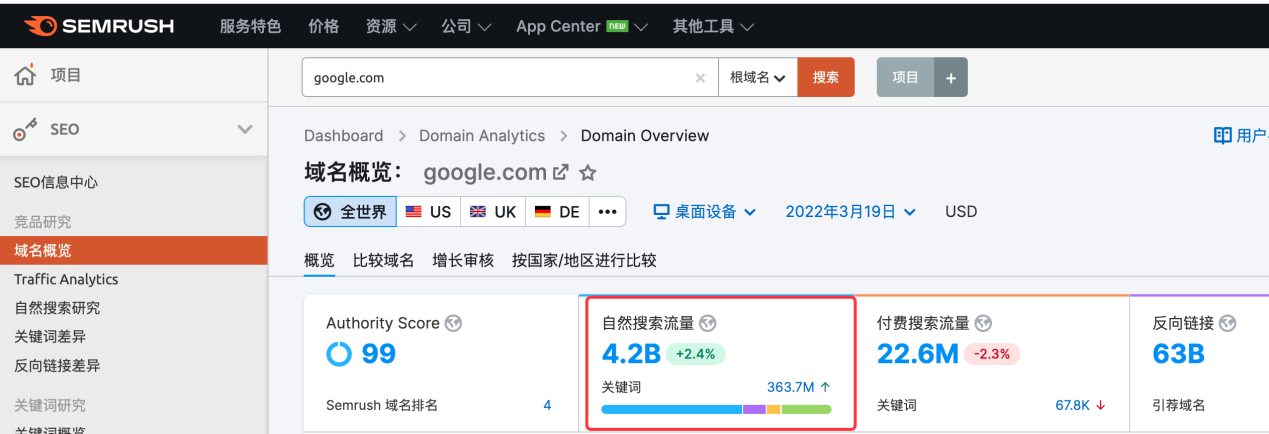The image size is (1269, 434).
Task: Open the 桌面设备 device dropdown
Action: (x=704, y=212)
